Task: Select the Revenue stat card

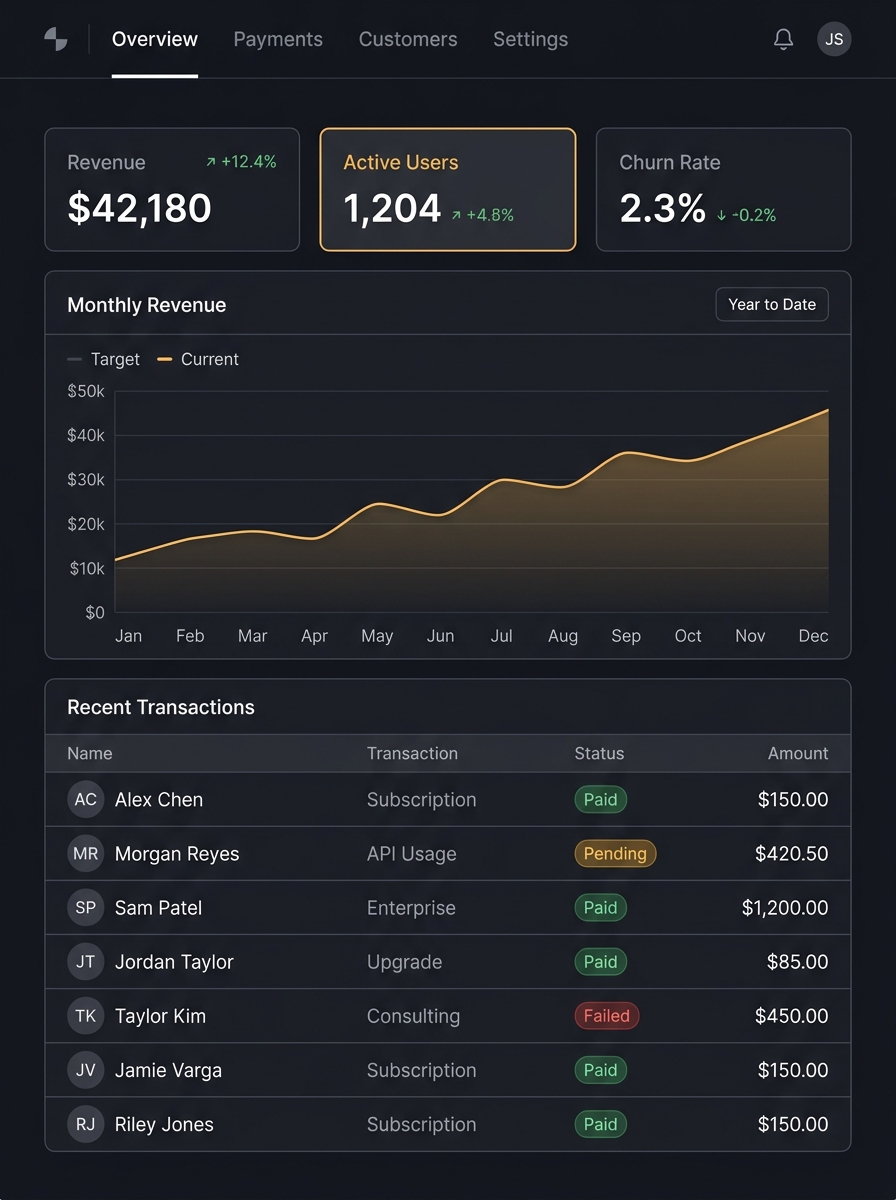Action: point(172,189)
